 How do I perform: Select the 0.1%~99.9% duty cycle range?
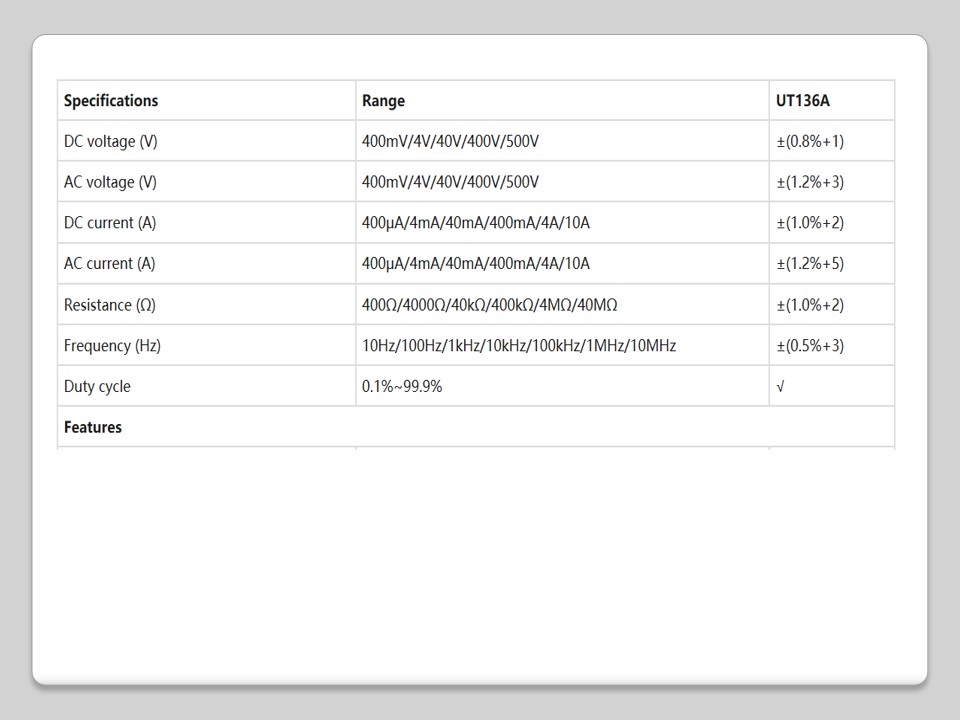click(402, 387)
